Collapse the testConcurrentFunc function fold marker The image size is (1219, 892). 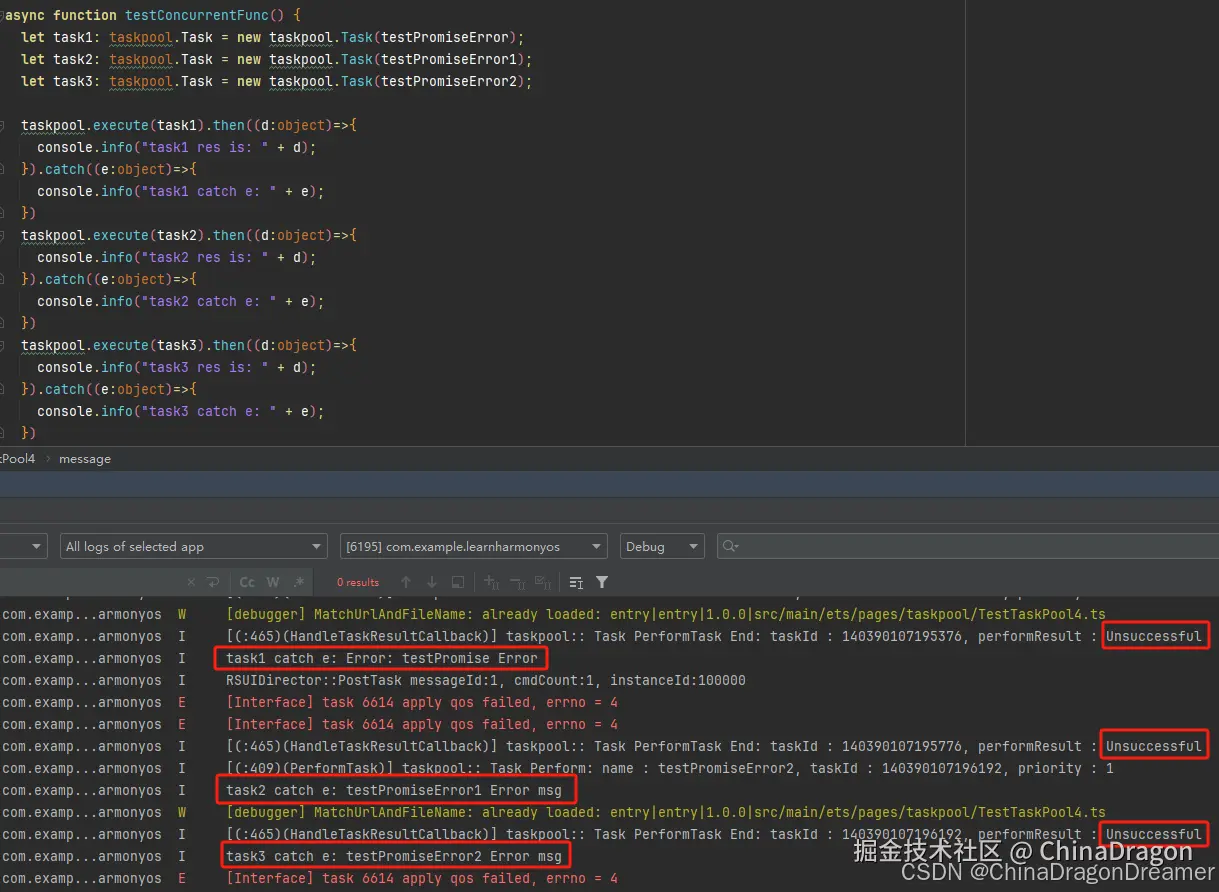2,16
